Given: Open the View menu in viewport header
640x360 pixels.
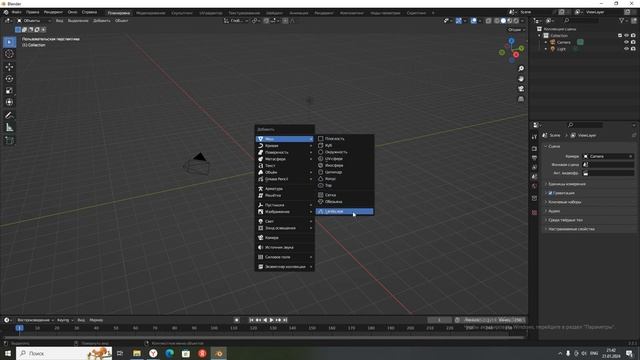Looking at the screenshot, I should point(60,20).
